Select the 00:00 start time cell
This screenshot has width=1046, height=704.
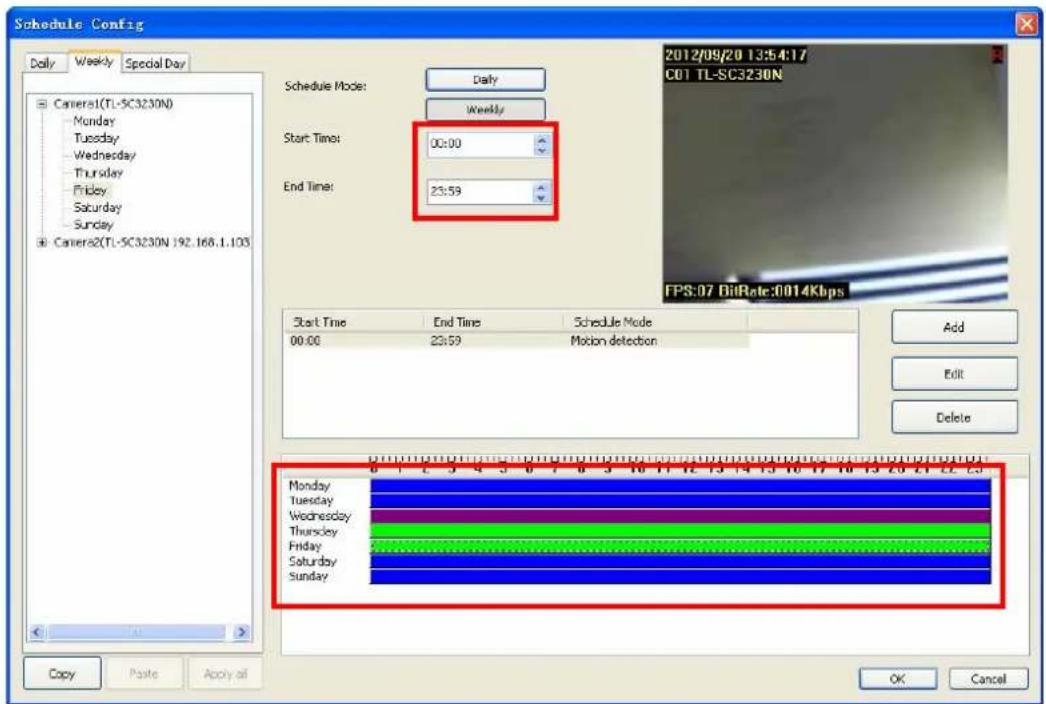pyautogui.click(x=306, y=341)
